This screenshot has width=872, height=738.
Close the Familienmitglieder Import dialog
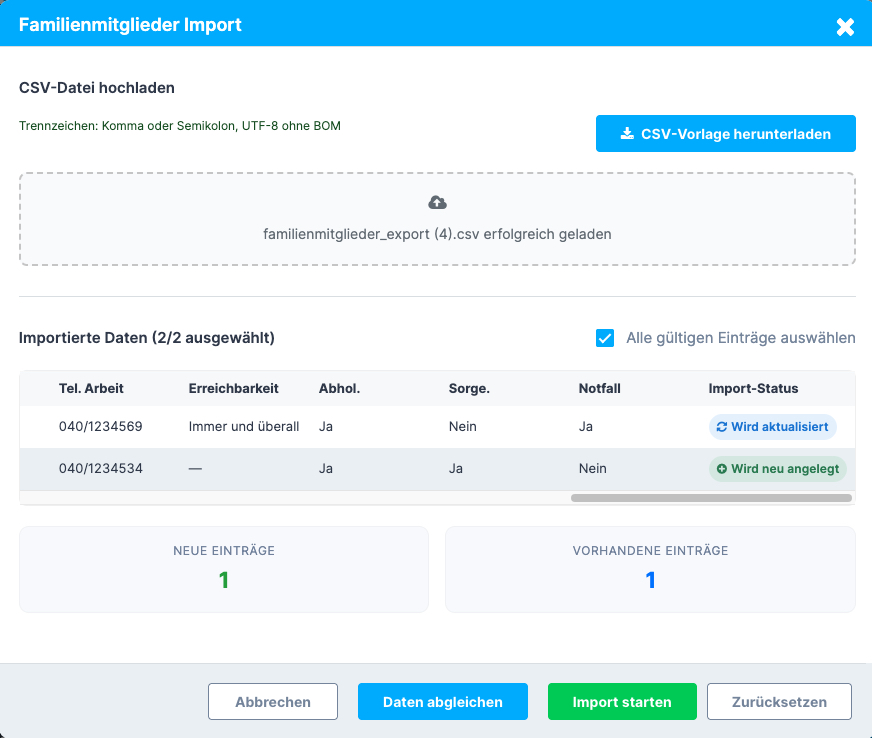coord(845,27)
